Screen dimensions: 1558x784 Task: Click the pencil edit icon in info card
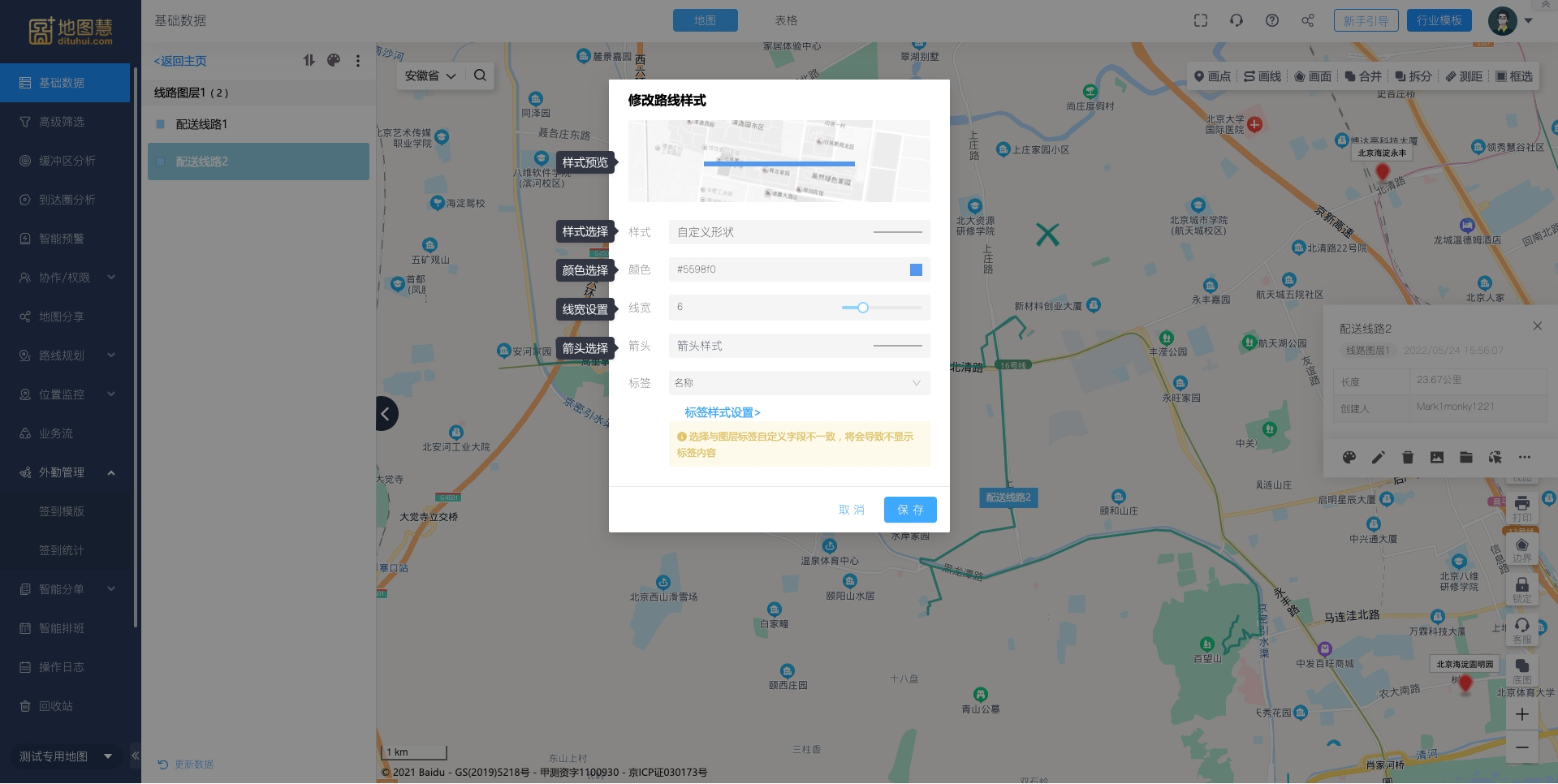point(1379,458)
